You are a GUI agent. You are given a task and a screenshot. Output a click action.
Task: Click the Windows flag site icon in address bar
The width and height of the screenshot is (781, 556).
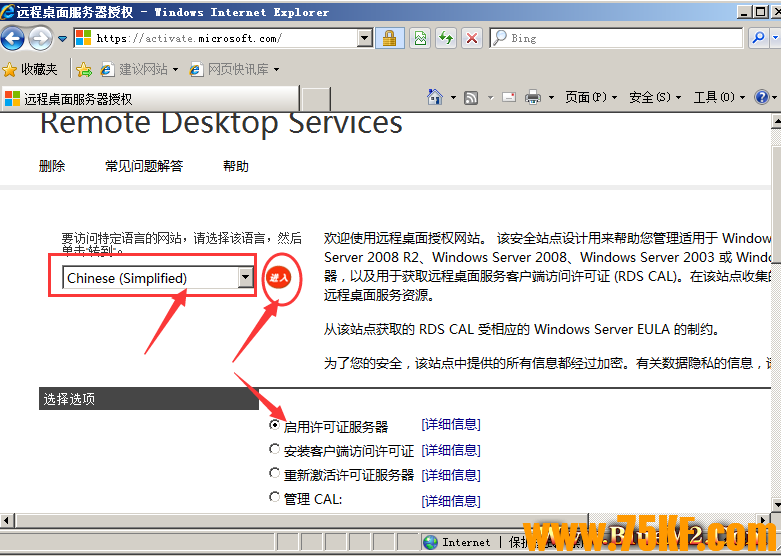point(84,38)
